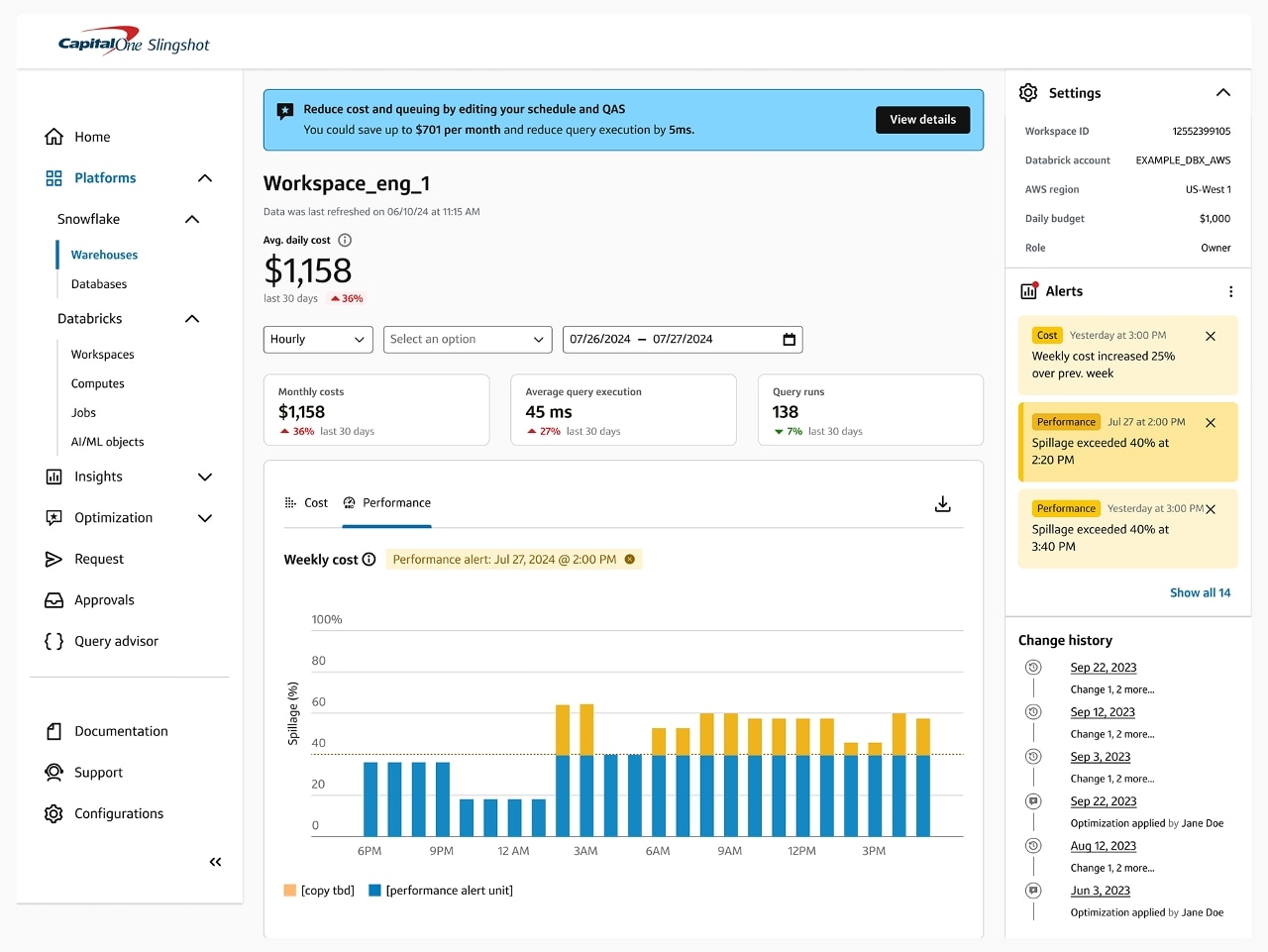
Task: Download the performance chart data
Action: pos(942,503)
